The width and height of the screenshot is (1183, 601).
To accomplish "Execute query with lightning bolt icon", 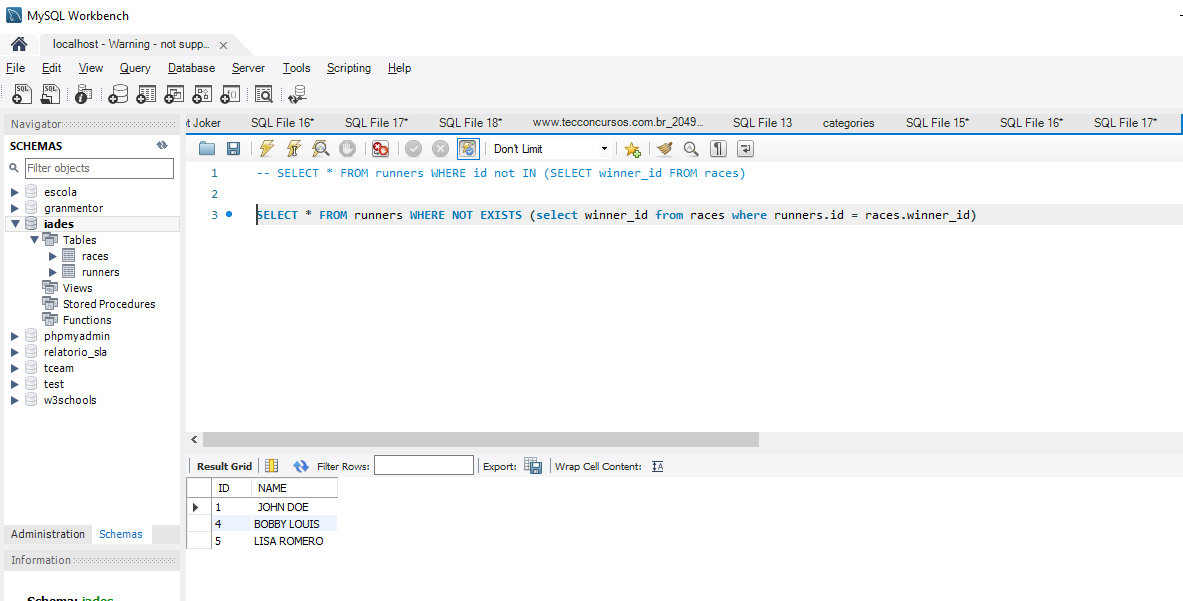I will (x=266, y=149).
